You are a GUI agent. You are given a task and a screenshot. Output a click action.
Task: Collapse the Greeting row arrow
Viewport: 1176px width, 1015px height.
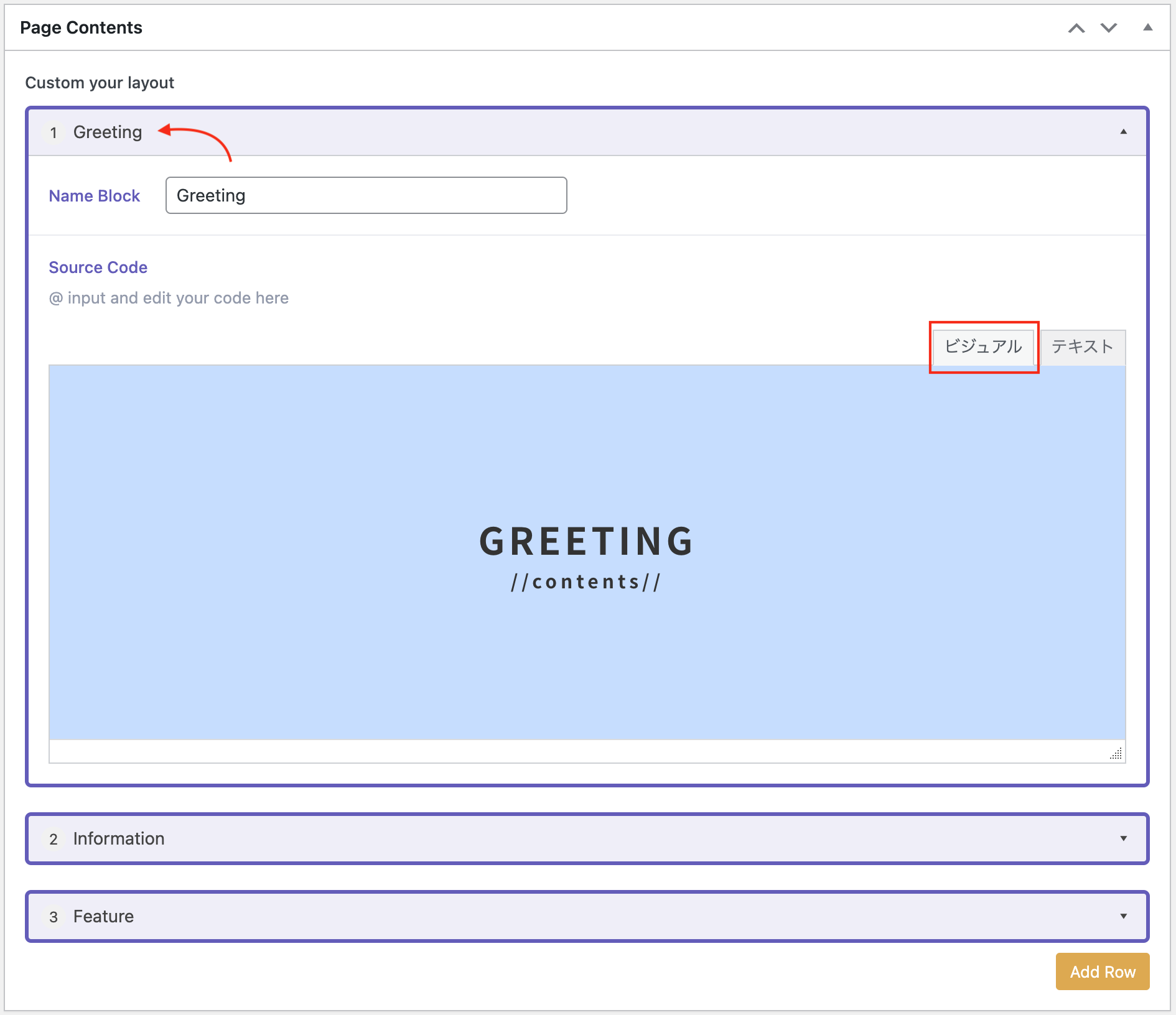point(1123,132)
